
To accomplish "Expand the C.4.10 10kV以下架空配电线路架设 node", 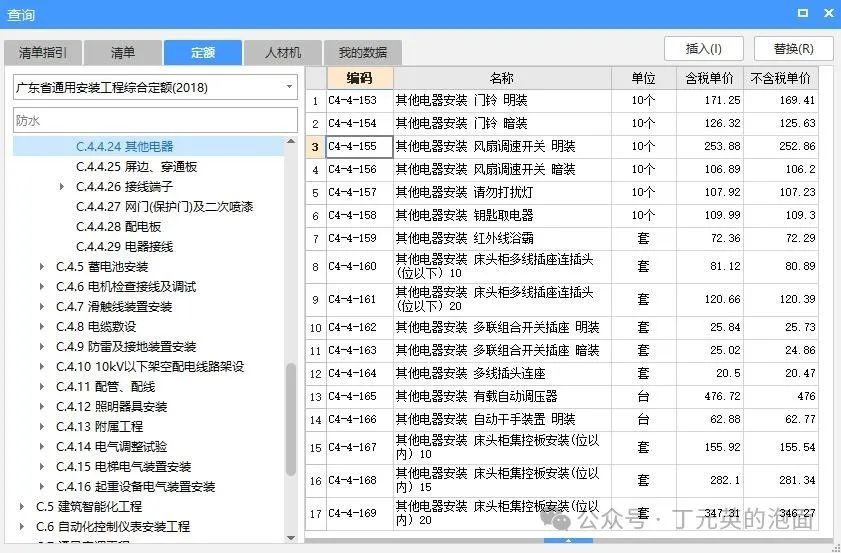I will coord(42,366).
